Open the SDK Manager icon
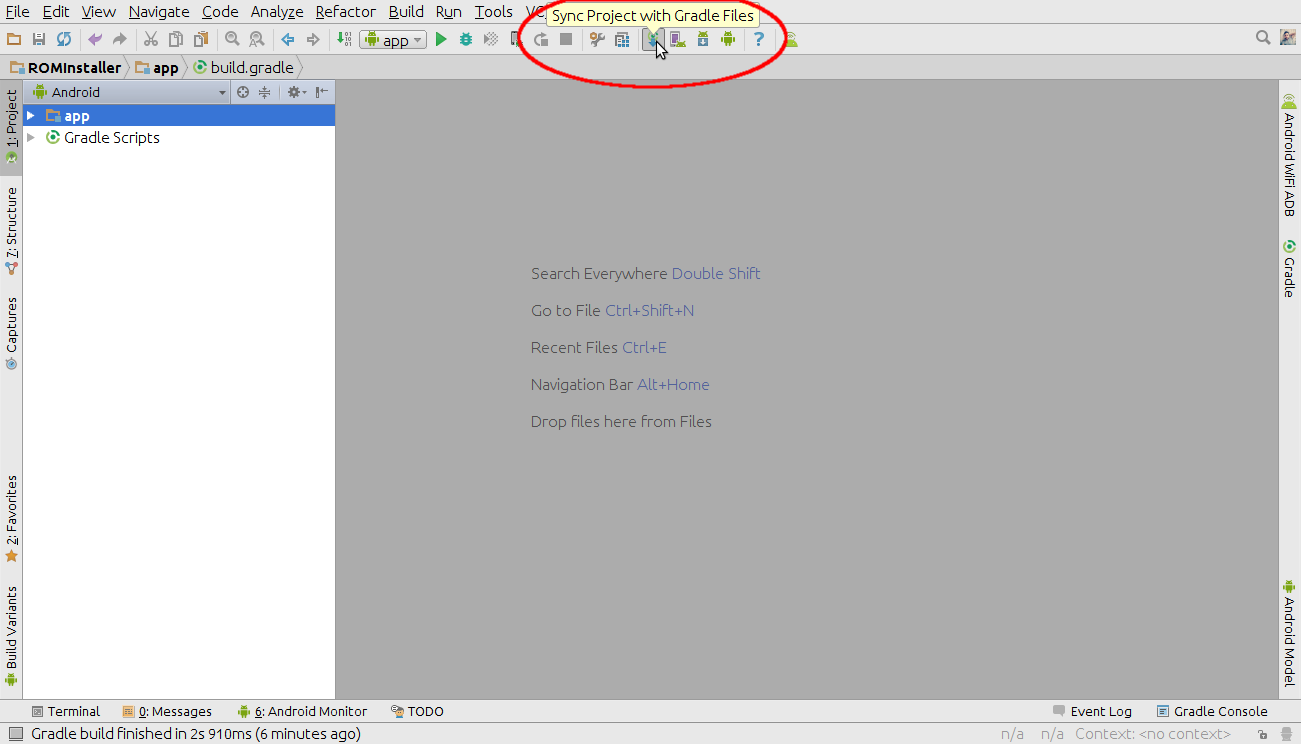Viewport: 1301px width, 744px height. [x=703, y=39]
